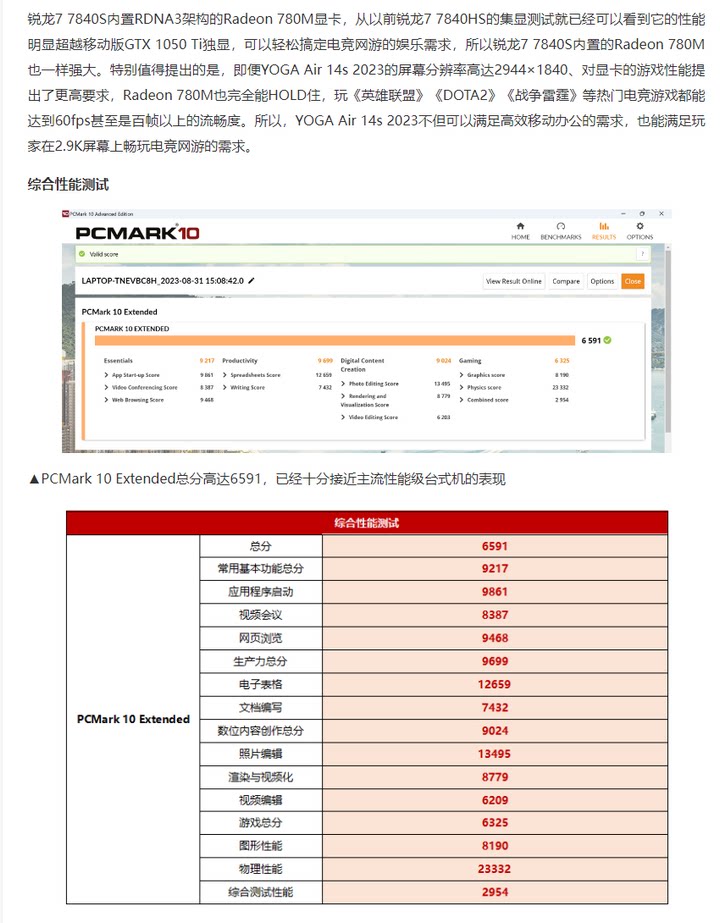Image resolution: width=720 pixels, height=923 pixels.
Task: Click the PCMark 10 Extended table cell
Action: point(133,719)
